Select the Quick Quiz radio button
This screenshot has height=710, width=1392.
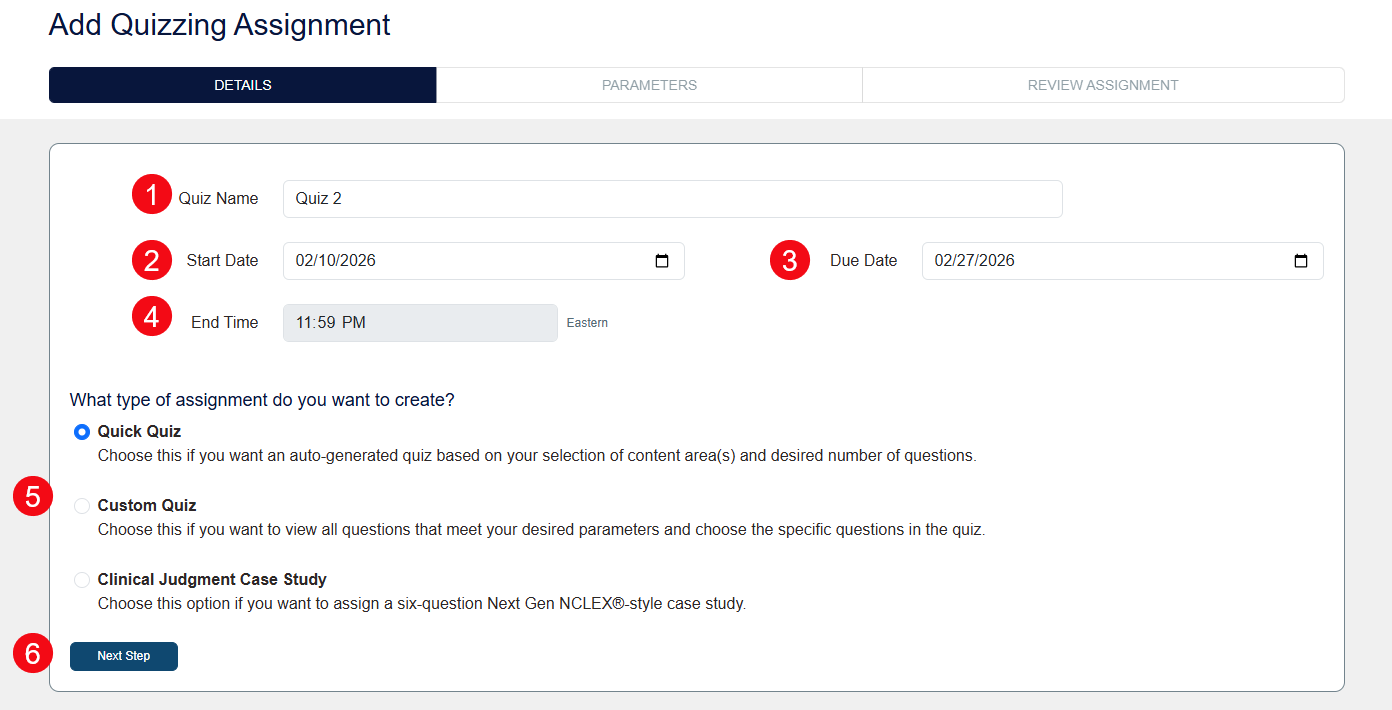(81, 431)
